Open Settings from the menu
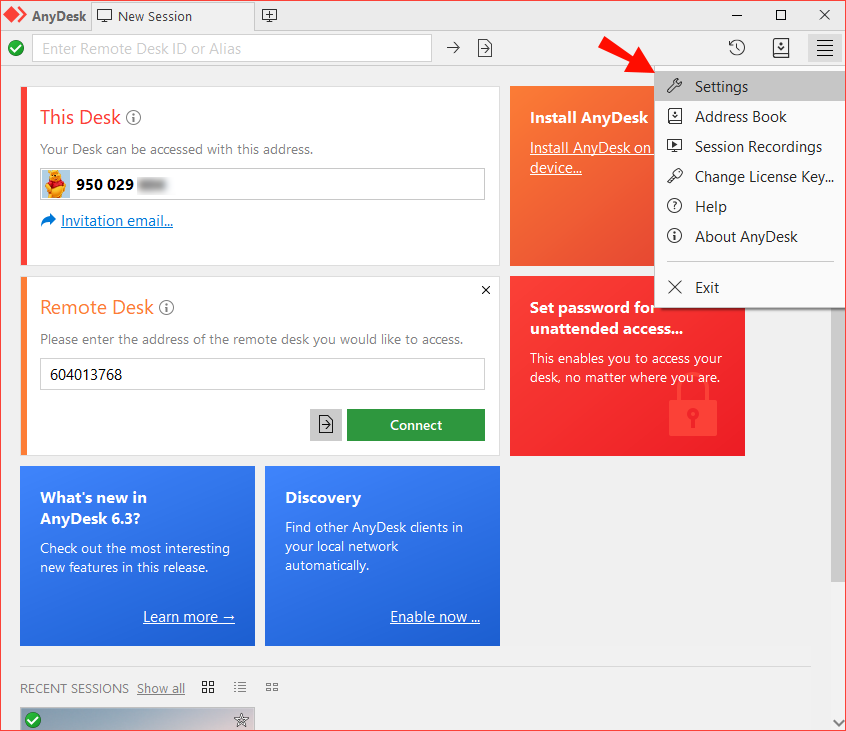The image size is (846, 731). point(749,86)
